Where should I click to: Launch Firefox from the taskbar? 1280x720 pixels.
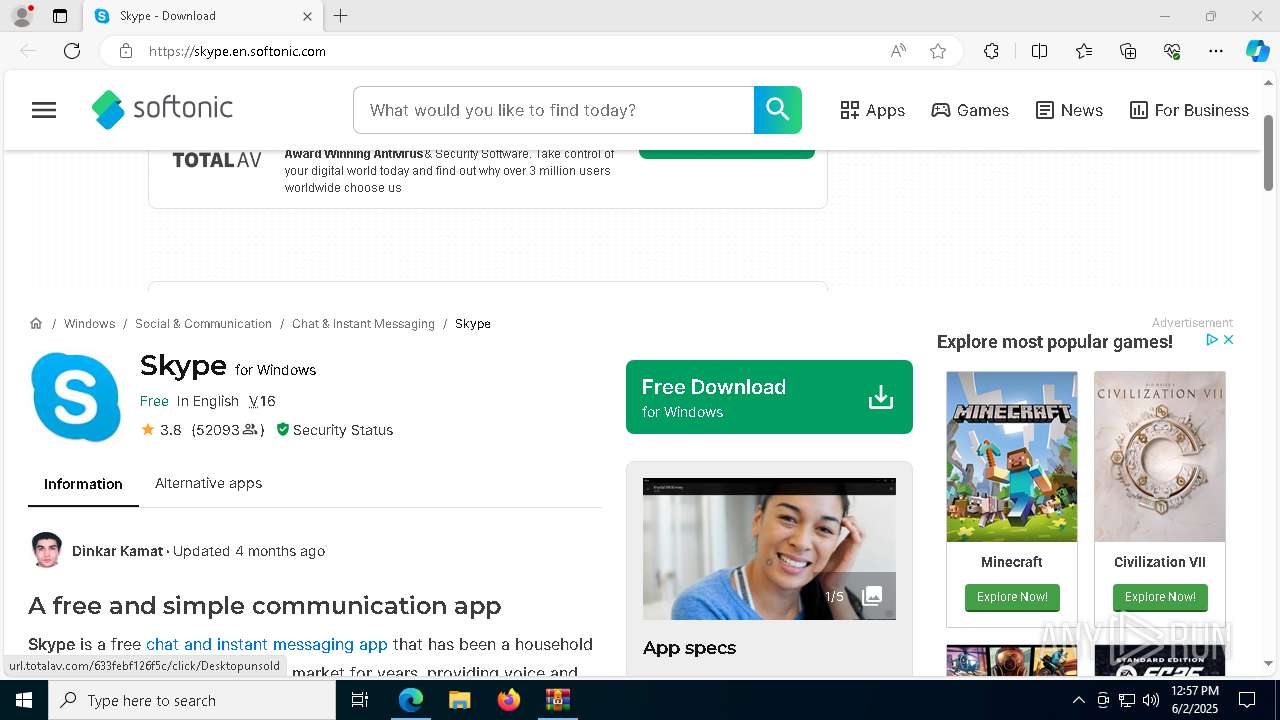509,700
